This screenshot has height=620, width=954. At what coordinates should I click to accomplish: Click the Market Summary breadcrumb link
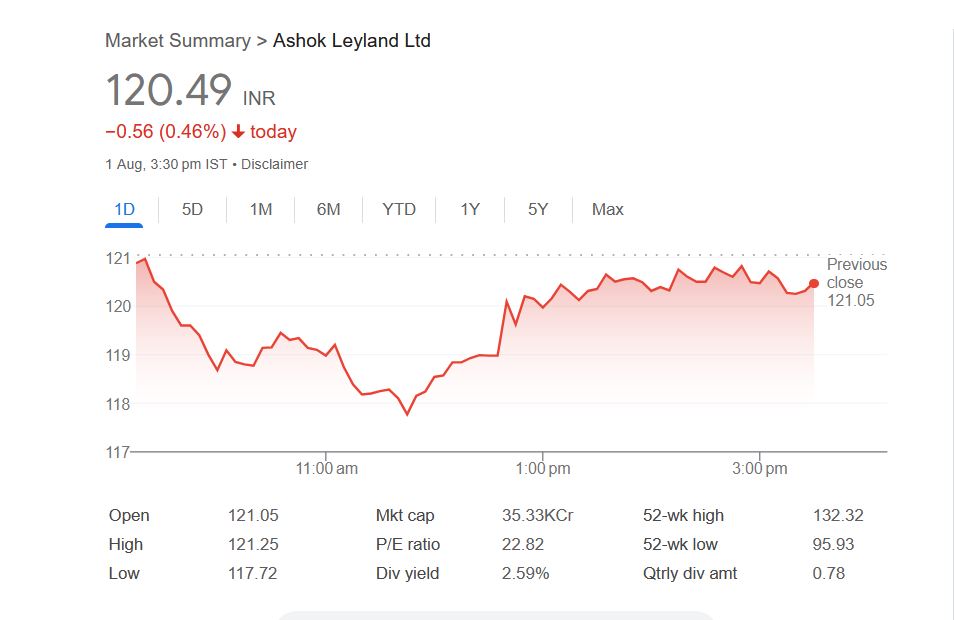177,41
